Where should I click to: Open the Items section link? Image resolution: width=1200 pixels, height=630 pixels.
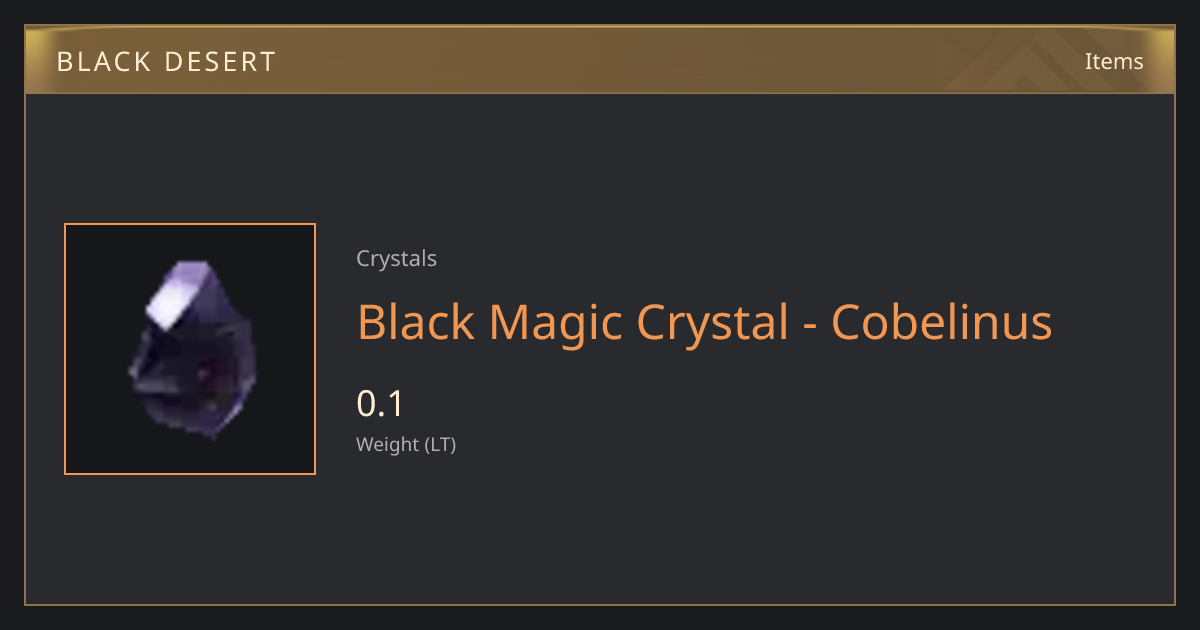(x=1114, y=61)
